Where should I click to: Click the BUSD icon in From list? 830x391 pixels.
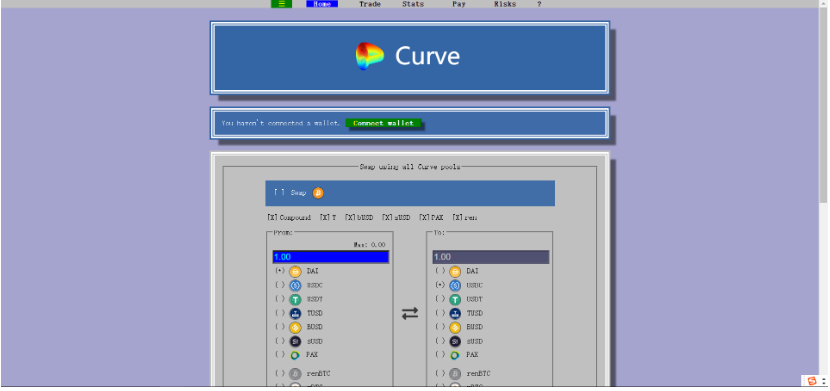[295, 328]
